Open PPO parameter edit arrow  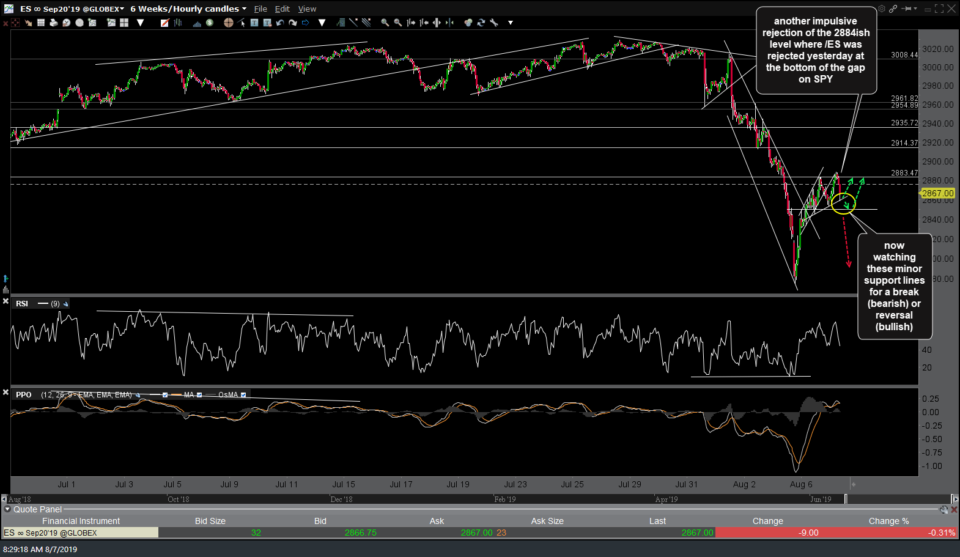137,395
